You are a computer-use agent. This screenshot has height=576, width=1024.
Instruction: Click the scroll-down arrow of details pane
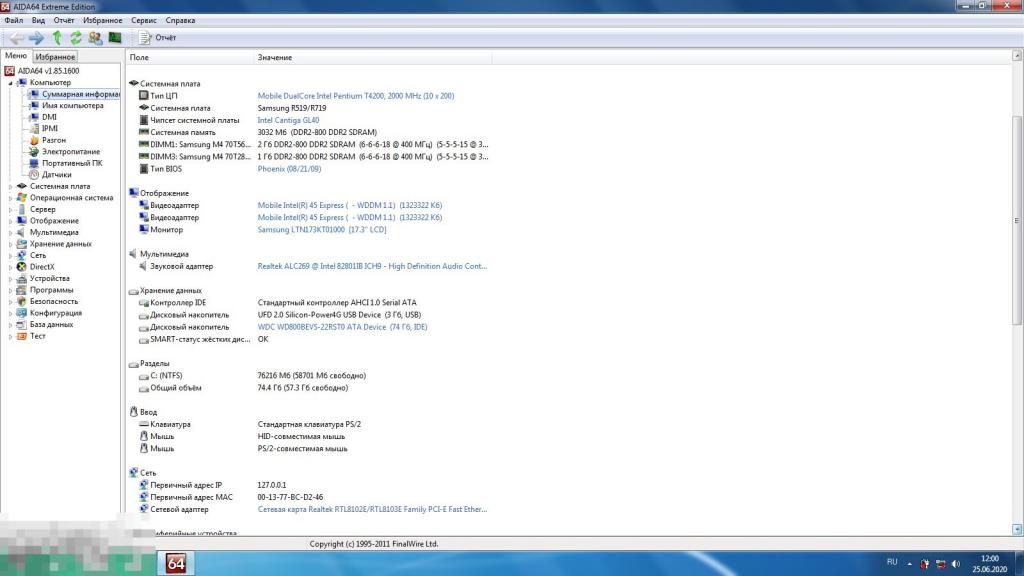1017,529
